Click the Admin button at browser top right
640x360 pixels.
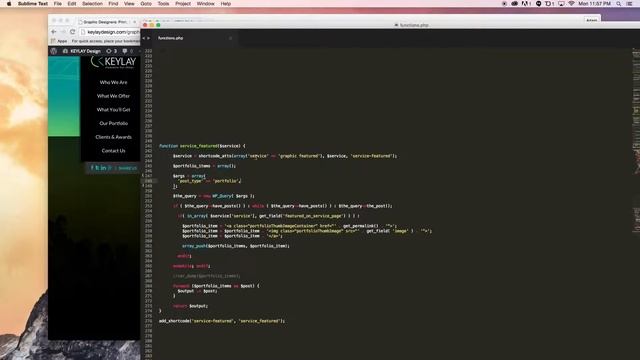591,20
